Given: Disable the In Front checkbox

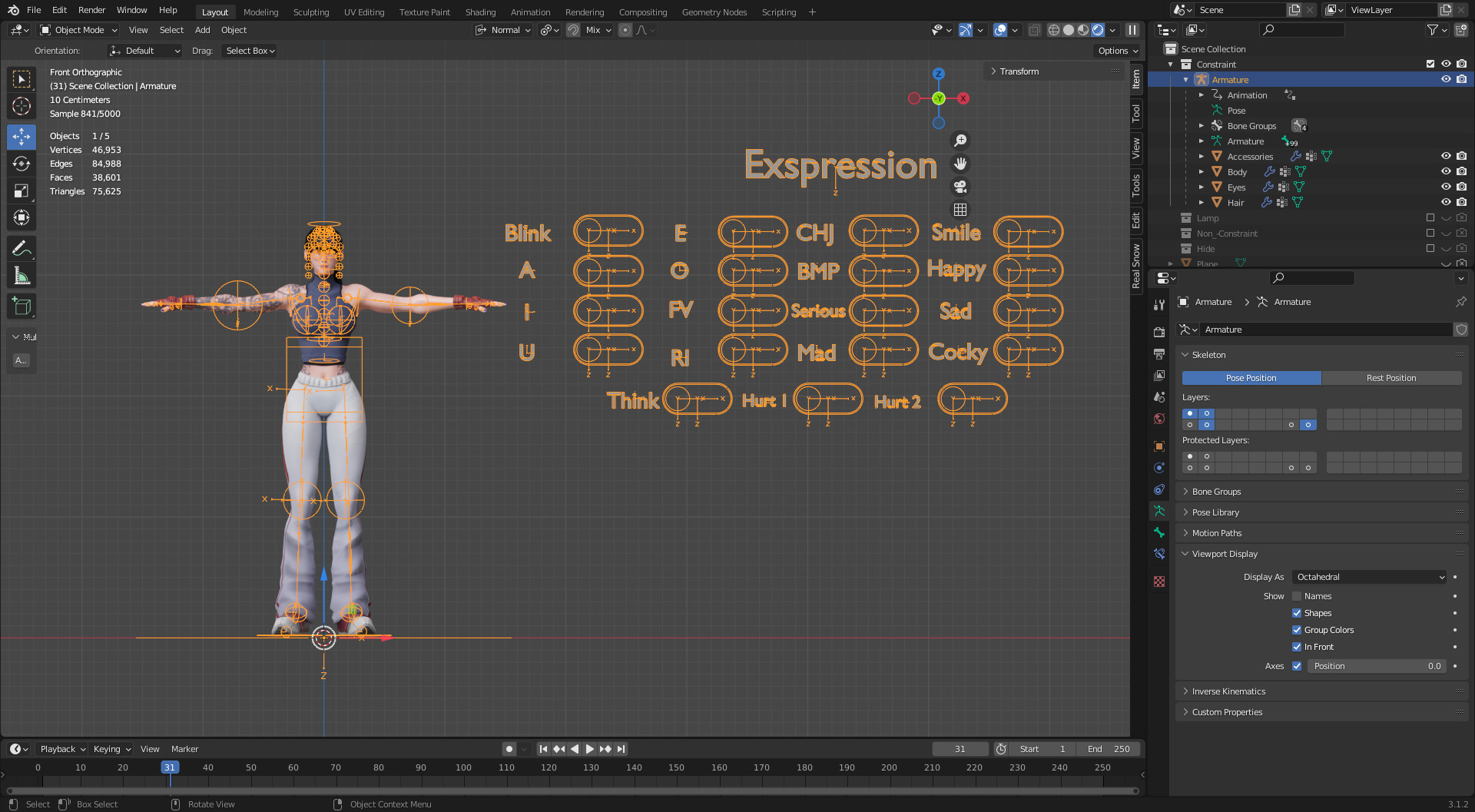Looking at the screenshot, I should tap(1297, 647).
